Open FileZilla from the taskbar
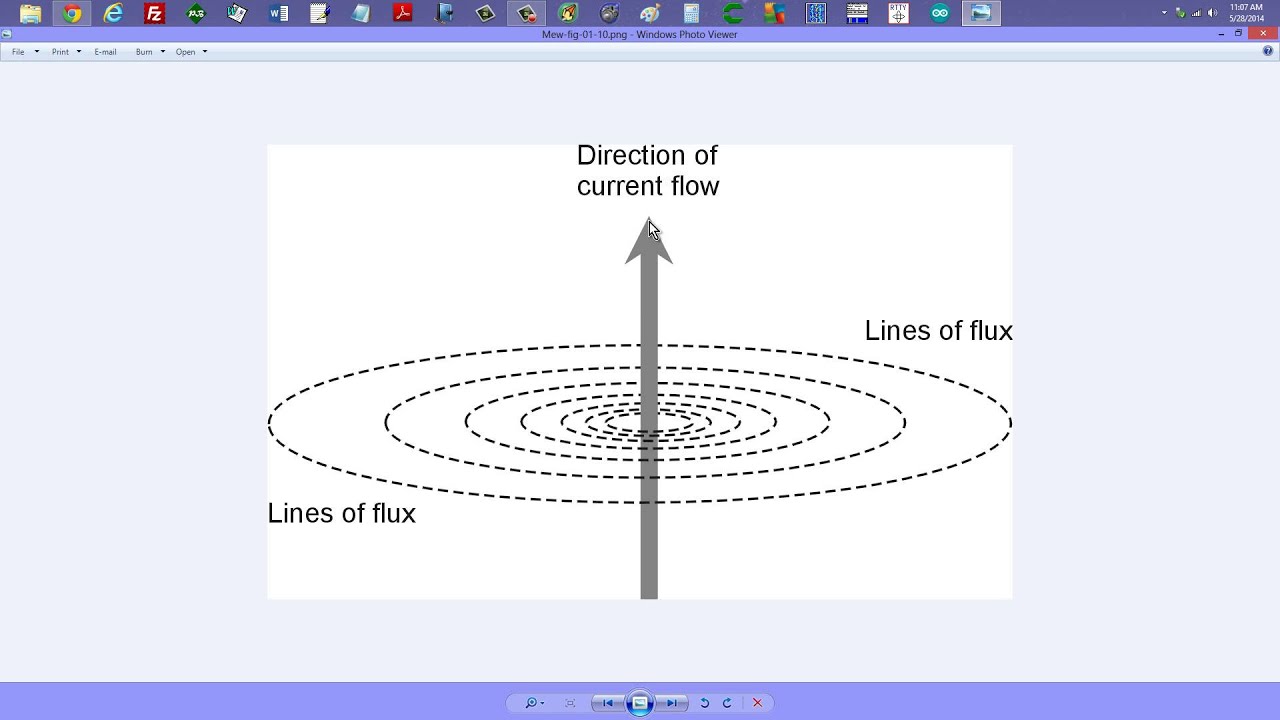The height and width of the screenshot is (720, 1280). 154,13
